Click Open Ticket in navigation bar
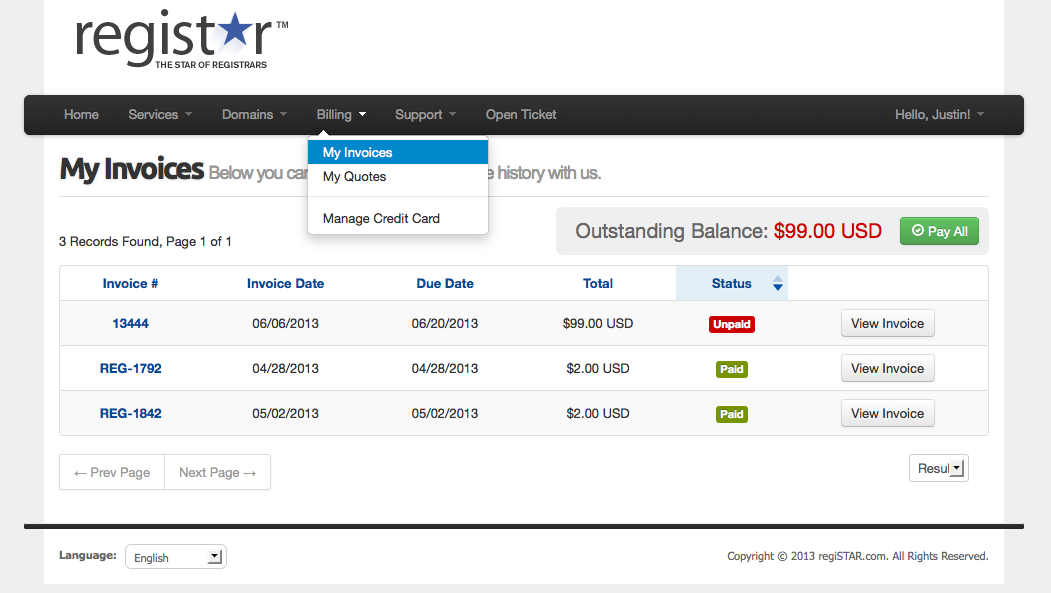This screenshot has height=593, width=1051. click(521, 115)
